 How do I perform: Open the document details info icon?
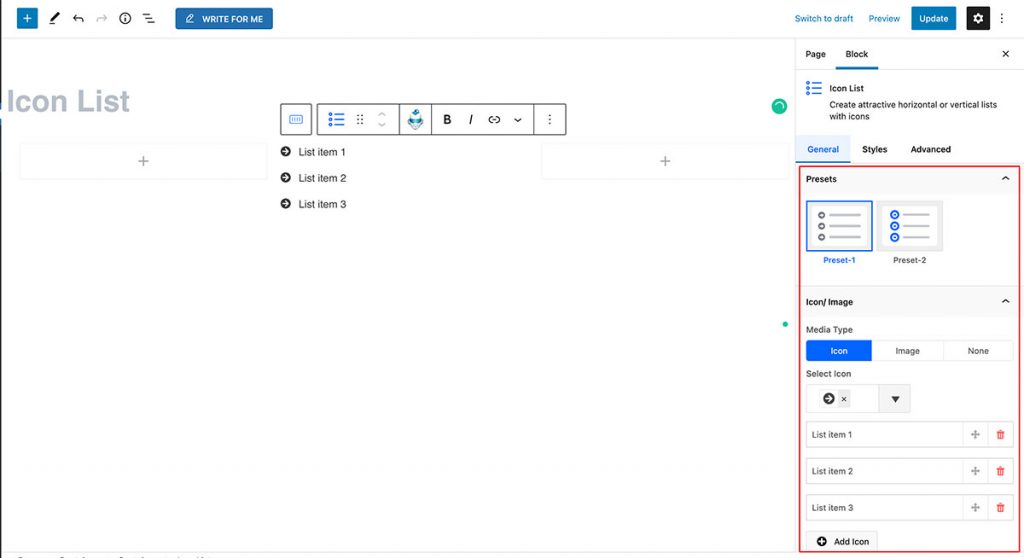(x=125, y=18)
